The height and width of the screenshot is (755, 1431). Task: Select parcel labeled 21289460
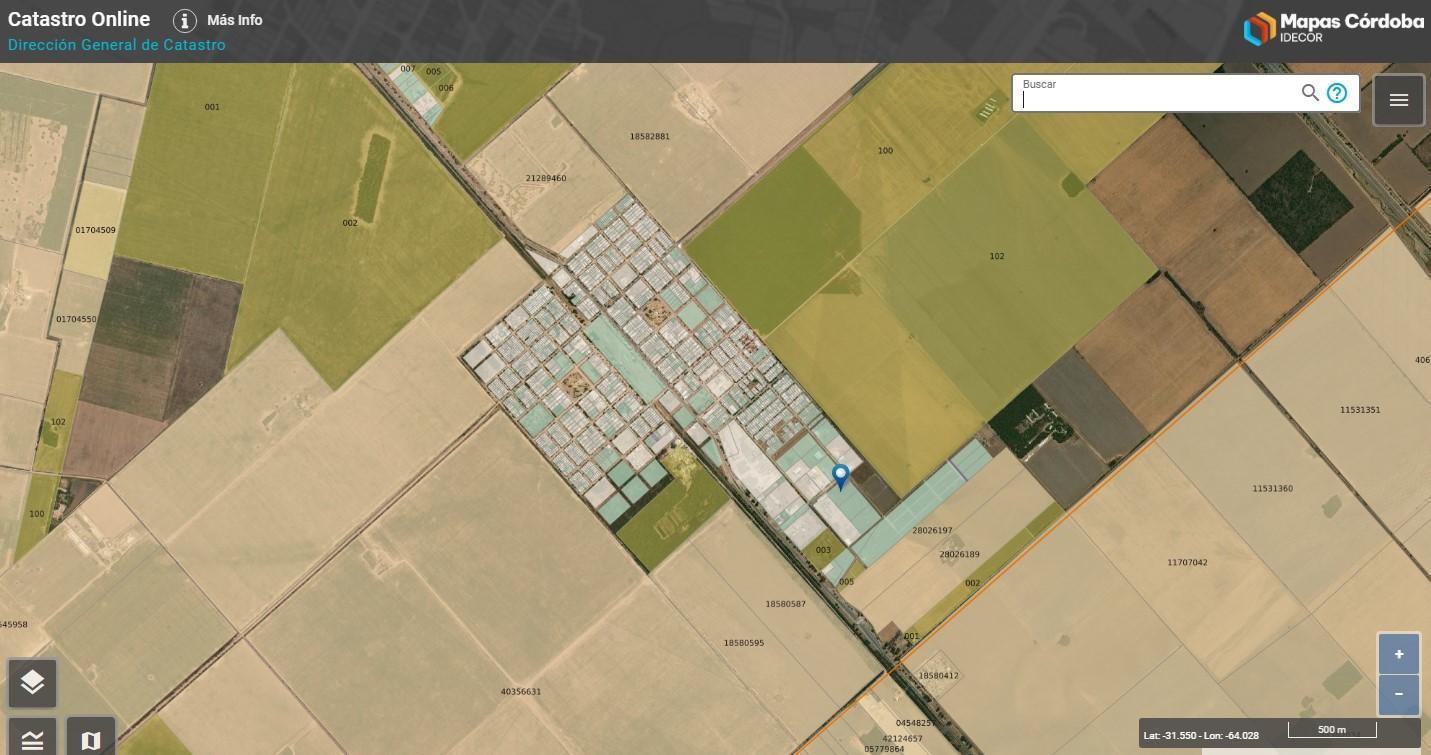click(546, 178)
